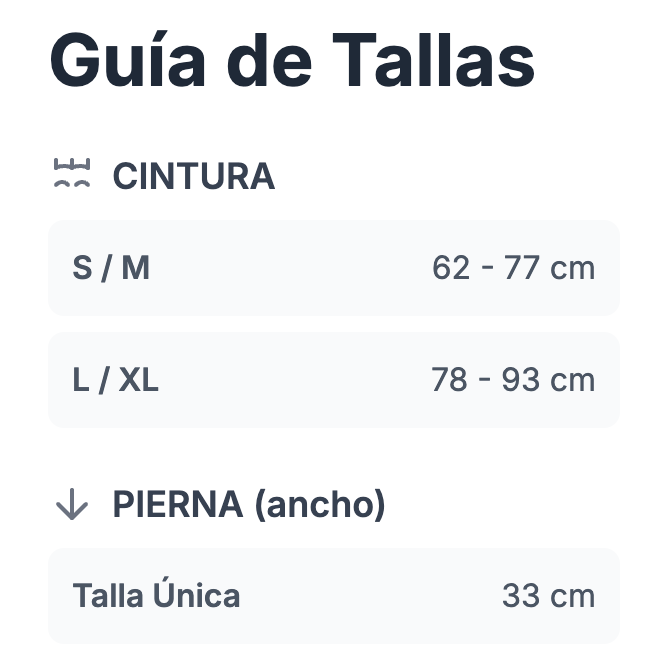Click the 33 cm leg width value

548,596
